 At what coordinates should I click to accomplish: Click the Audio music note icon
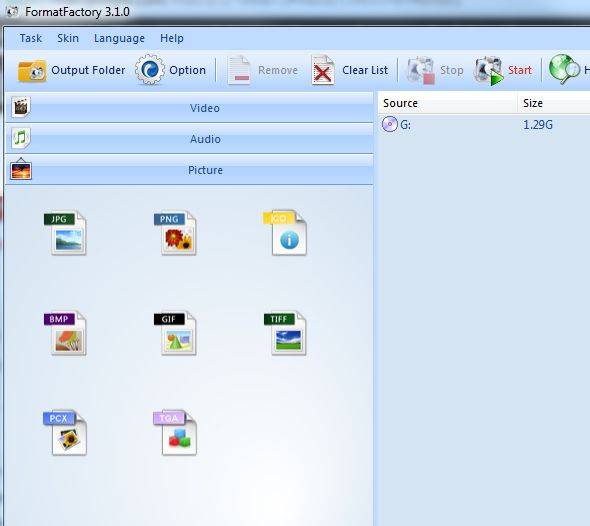click(21, 138)
